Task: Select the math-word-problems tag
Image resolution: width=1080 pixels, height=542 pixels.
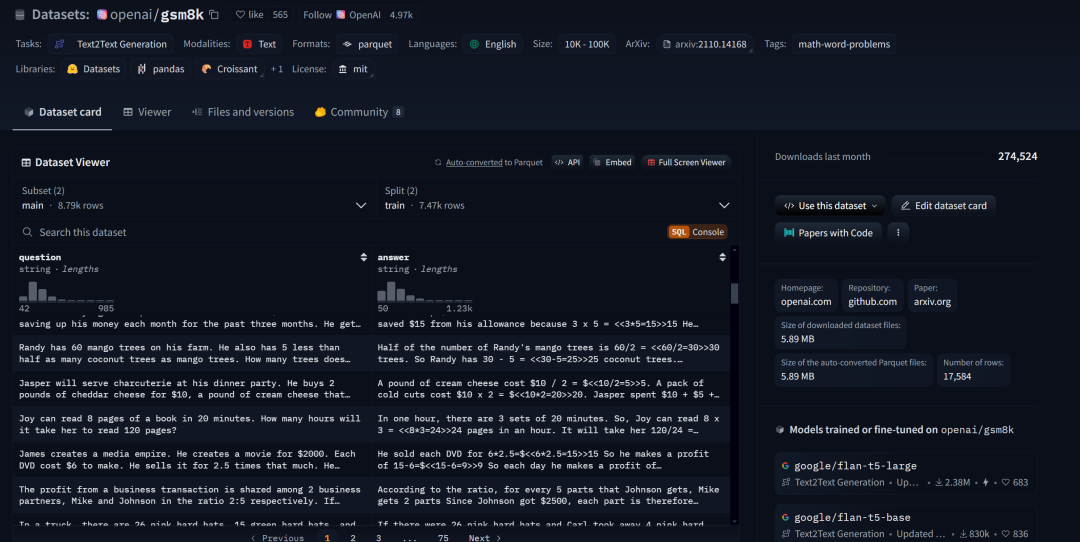Action: pyautogui.click(x=844, y=44)
